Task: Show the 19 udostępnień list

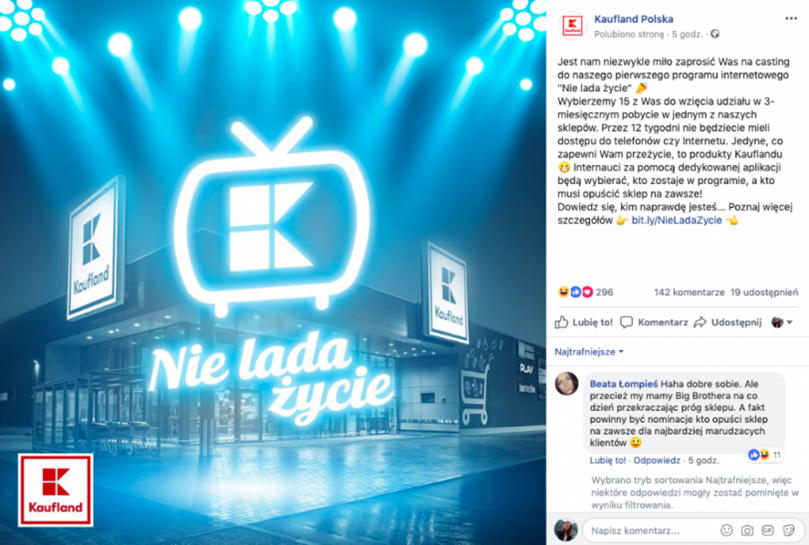Action: pos(764,292)
